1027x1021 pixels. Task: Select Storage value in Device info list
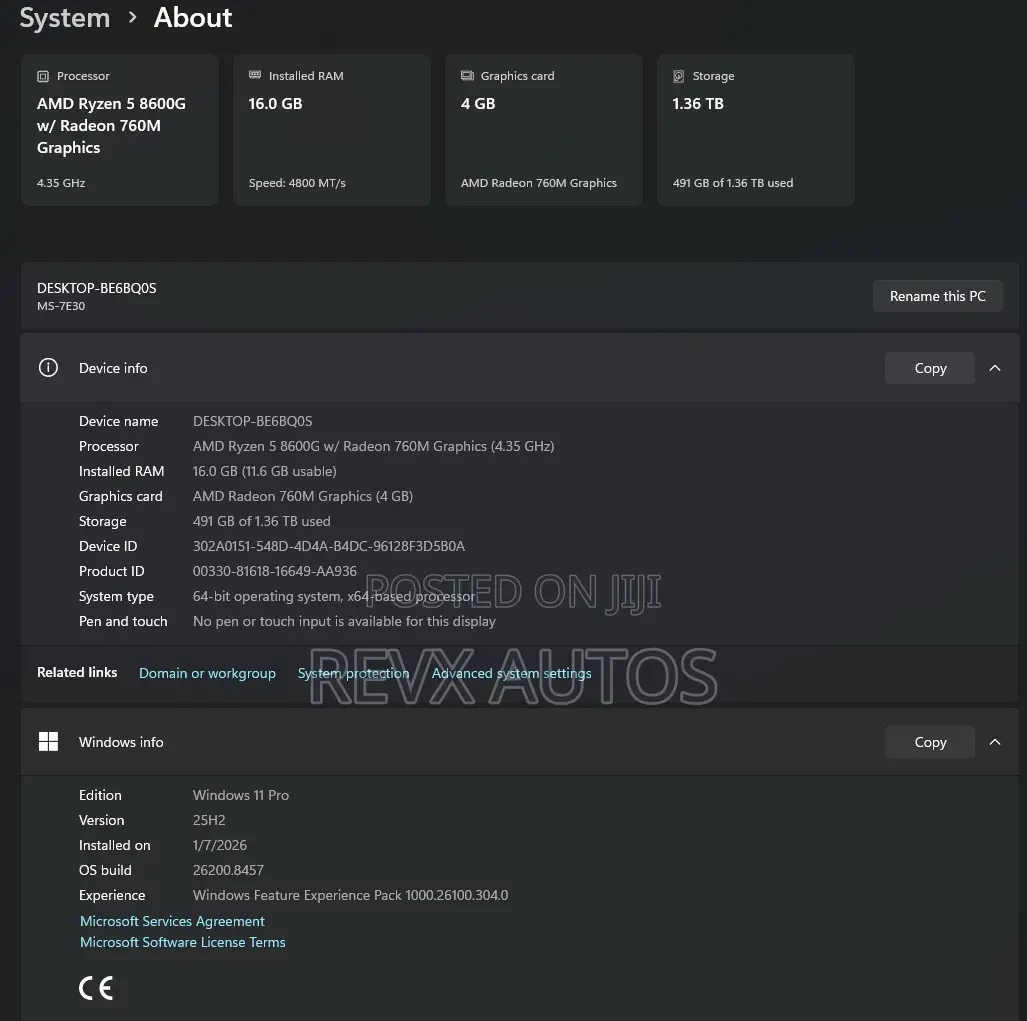[261, 521]
